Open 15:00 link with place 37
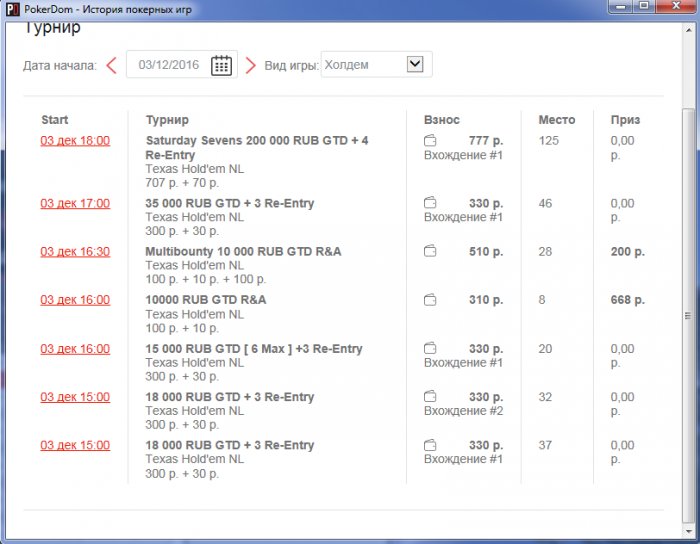This screenshot has width=700, height=544. click(x=75, y=445)
